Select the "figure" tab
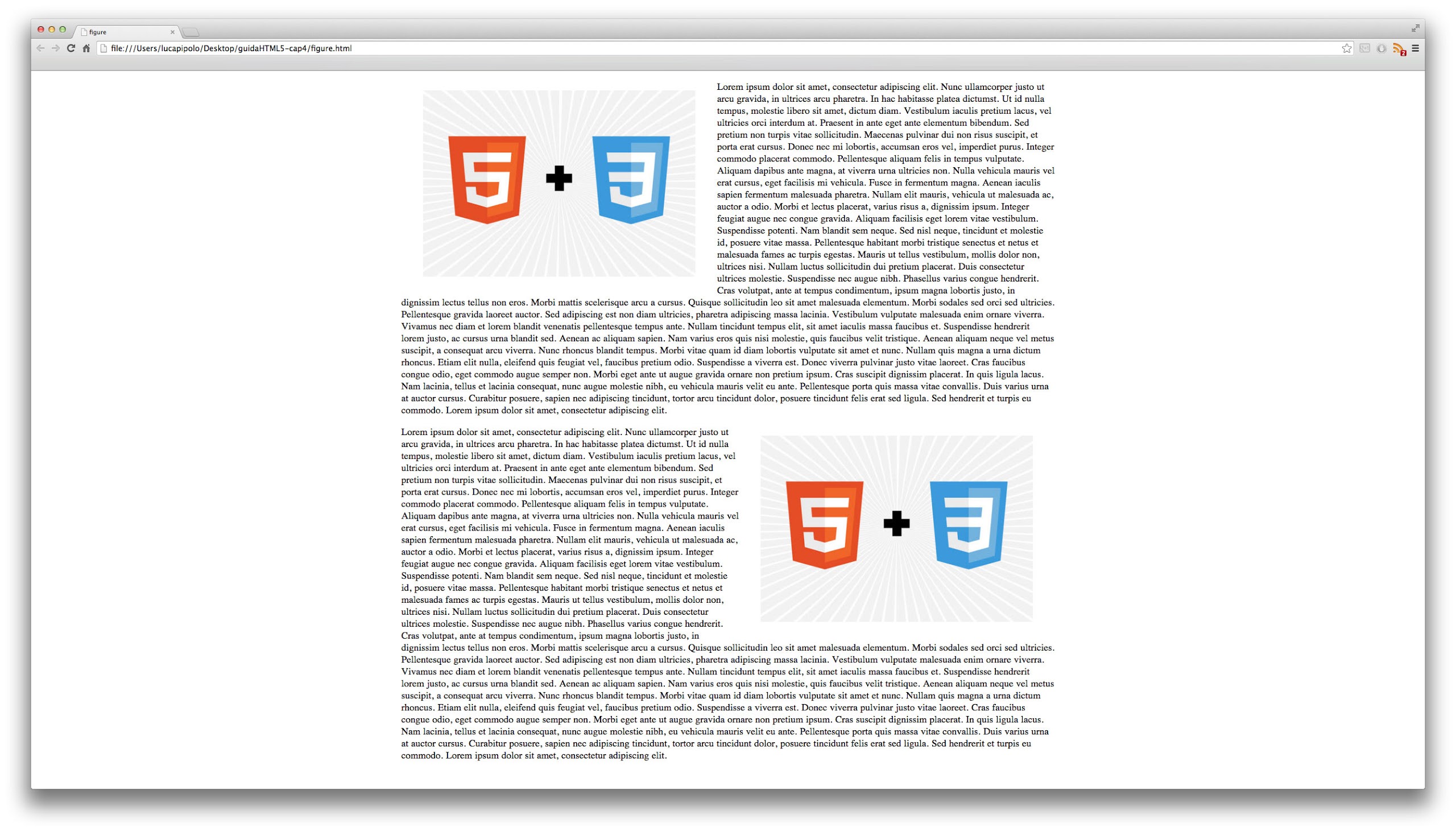The width and height of the screenshot is (1456, 832). coord(127,32)
